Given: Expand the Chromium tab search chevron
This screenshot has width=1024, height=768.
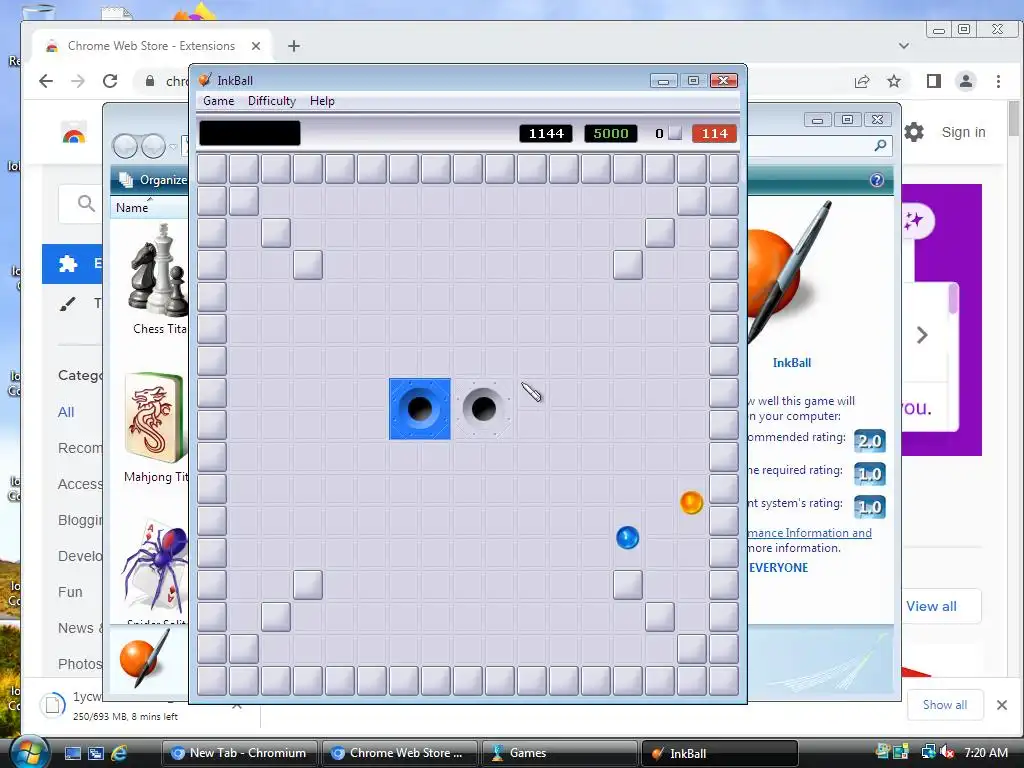Looking at the screenshot, I should (x=904, y=46).
